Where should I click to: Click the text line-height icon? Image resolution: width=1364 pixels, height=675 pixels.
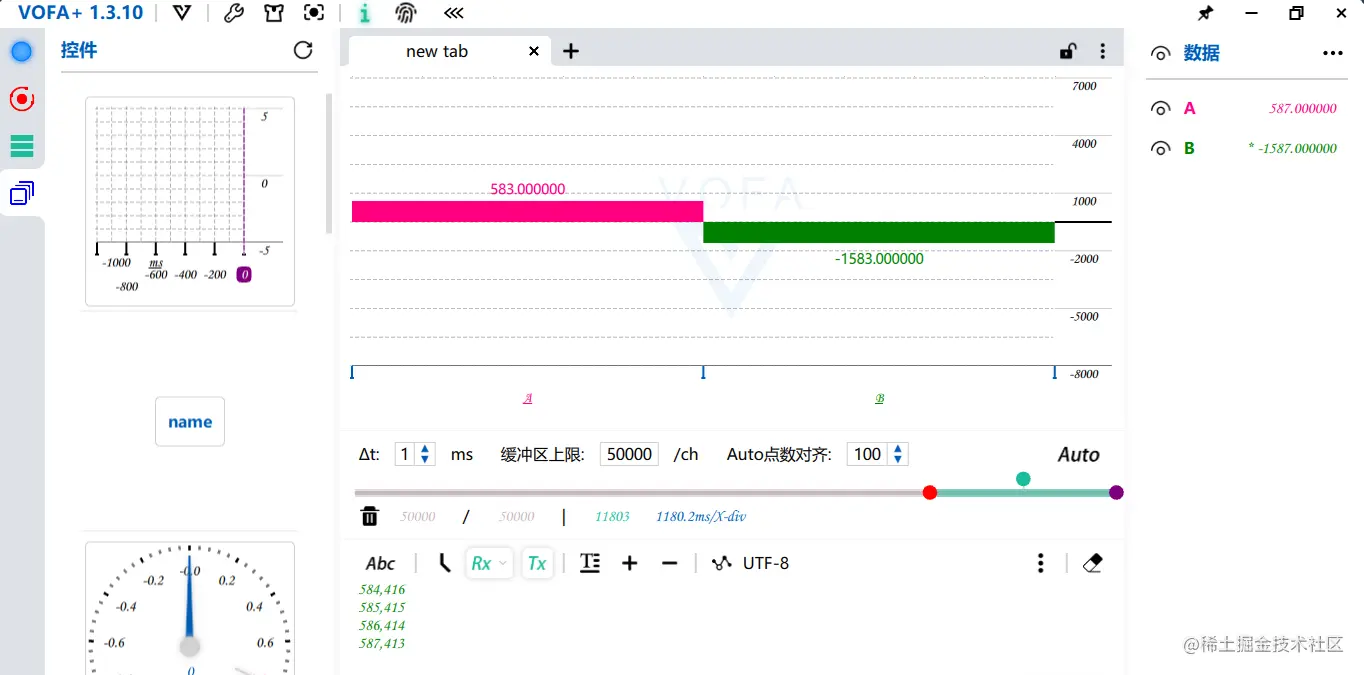(590, 563)
